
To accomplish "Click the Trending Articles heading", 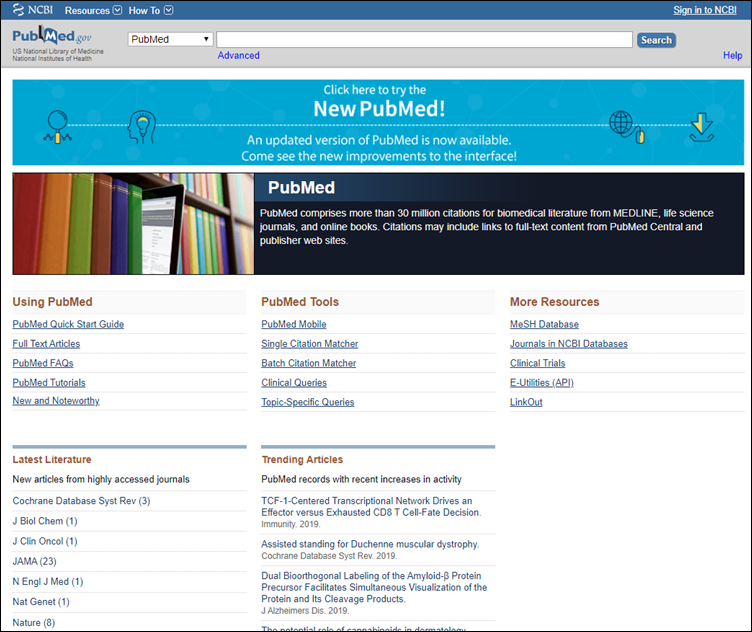I will pos(302,459).
